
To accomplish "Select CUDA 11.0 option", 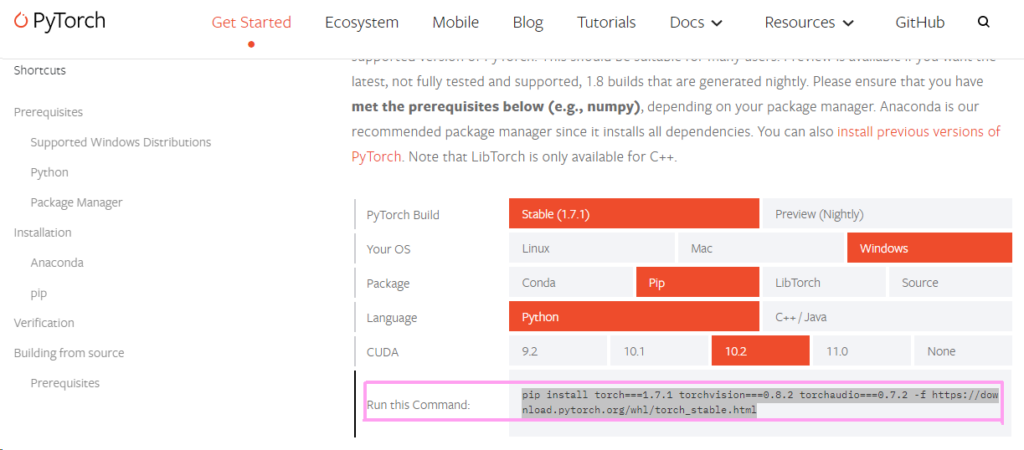I will [861, 351].
